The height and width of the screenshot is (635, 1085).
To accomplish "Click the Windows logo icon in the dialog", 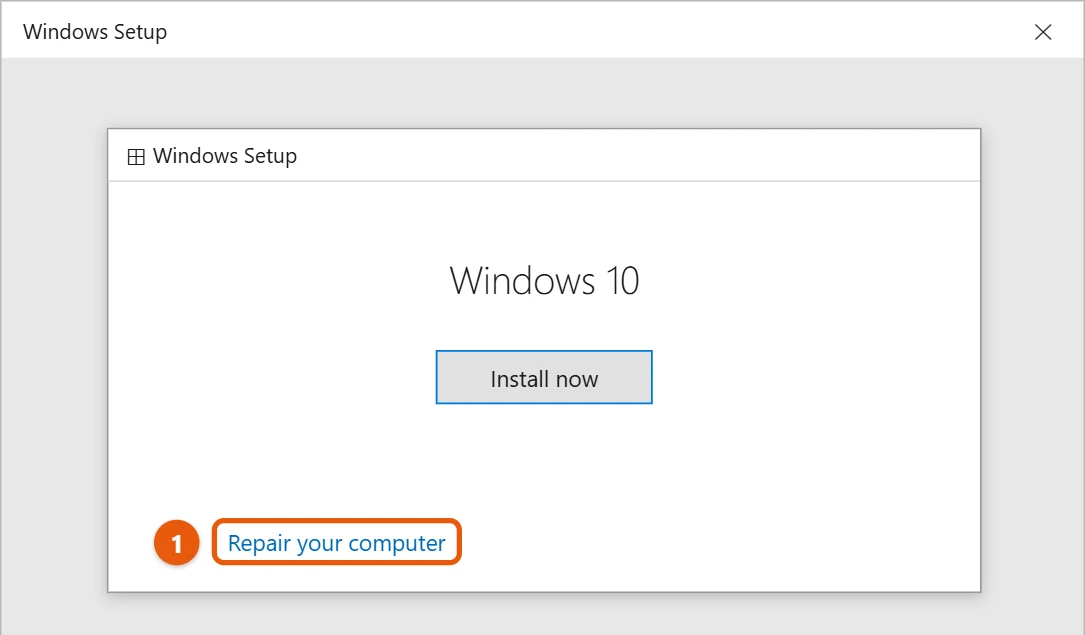I will click(136, 157).
